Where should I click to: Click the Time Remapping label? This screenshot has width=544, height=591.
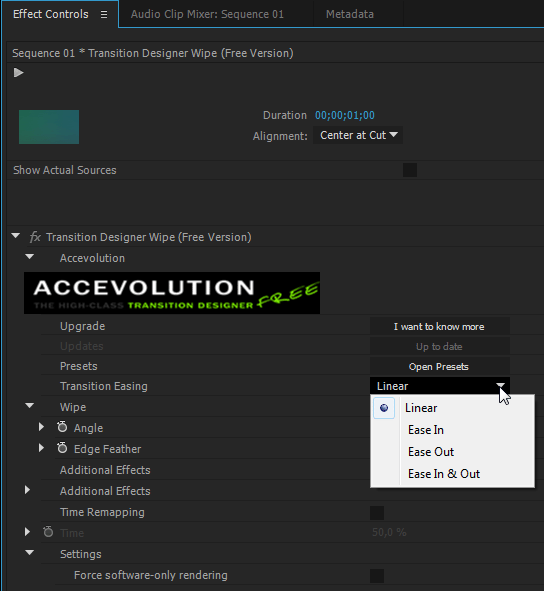tap(102, 512)
